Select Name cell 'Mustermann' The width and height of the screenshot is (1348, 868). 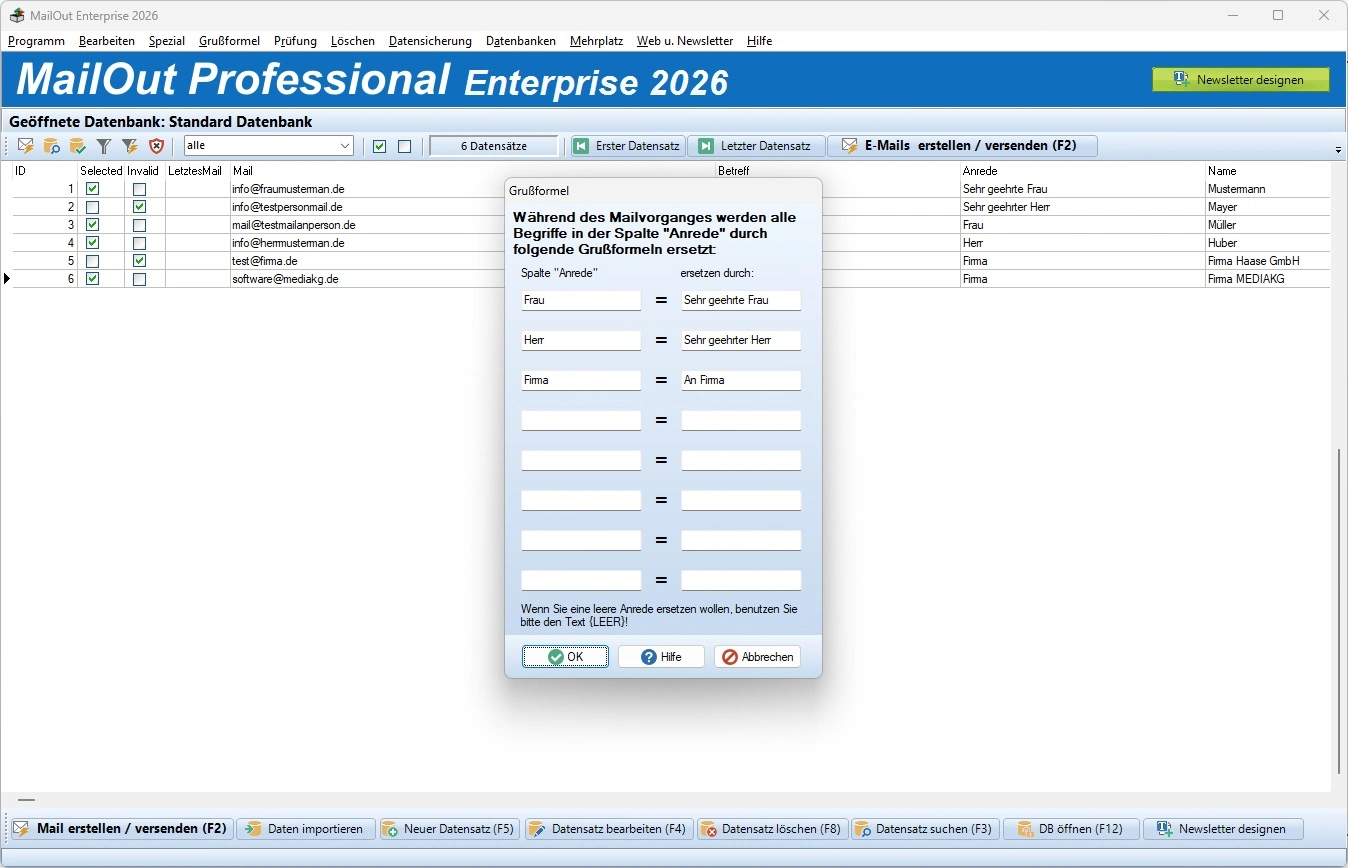[x=1268, y=189]
